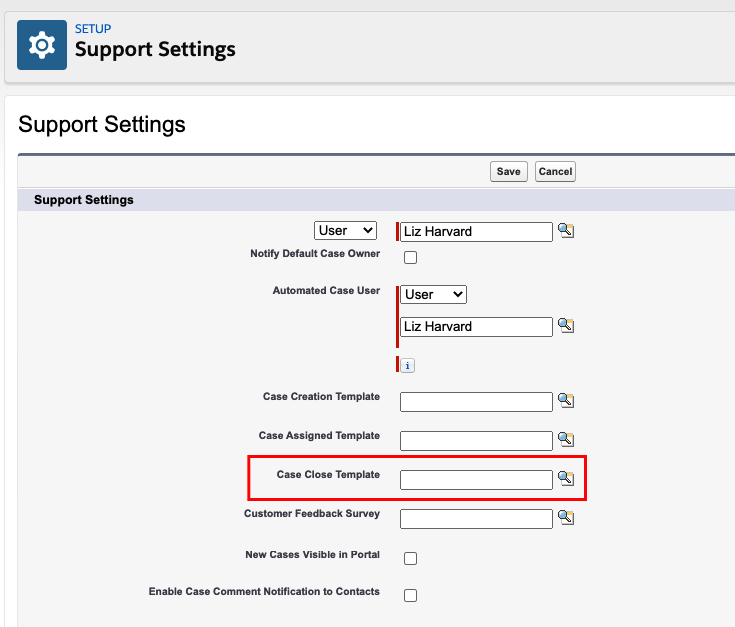Open Automated Case User type dropdown
Image resolution: width=735 pixels, height=627 pixels.
tap(433, 294)
